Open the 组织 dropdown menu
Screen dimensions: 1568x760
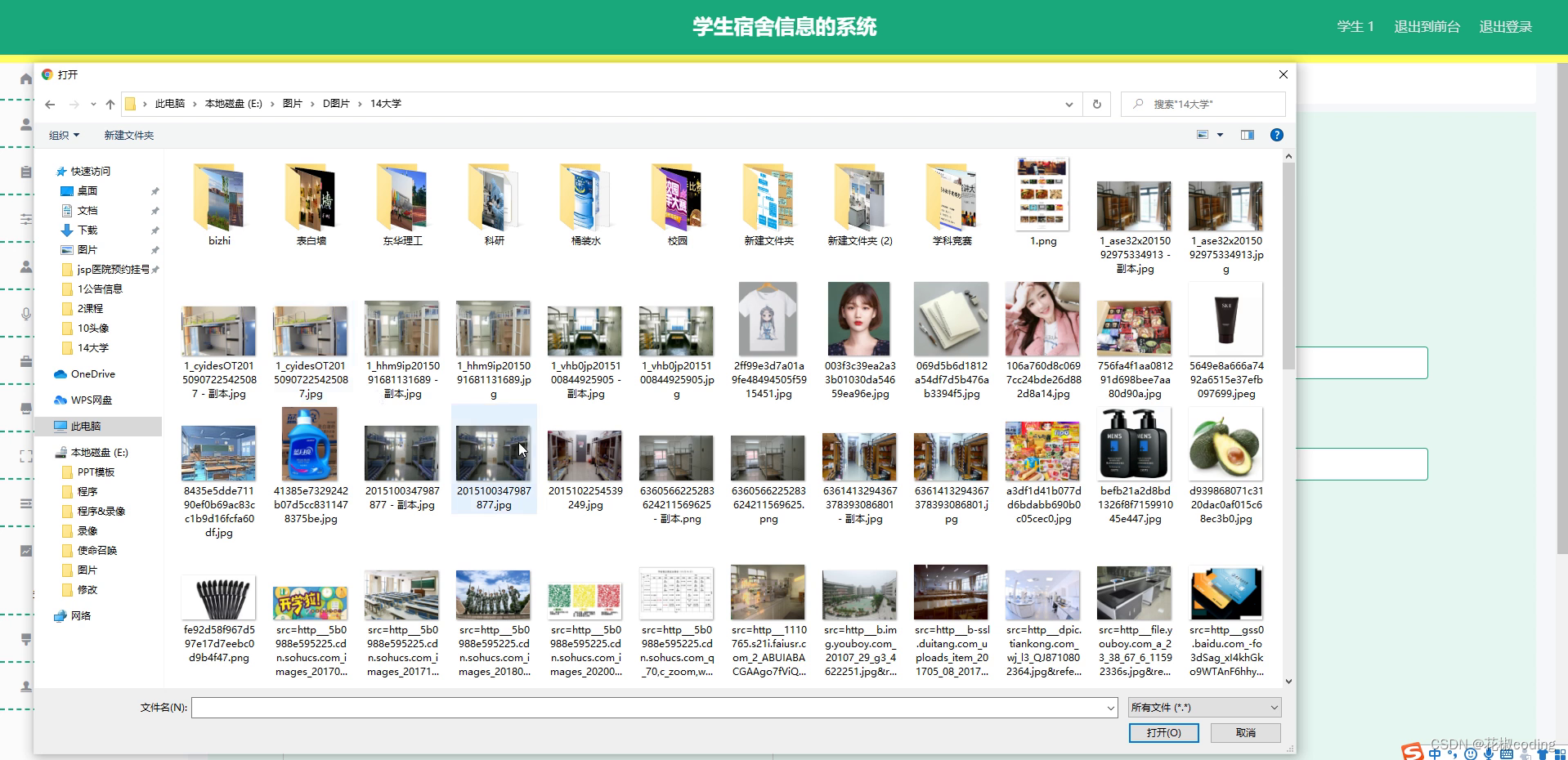click(61, 135)
